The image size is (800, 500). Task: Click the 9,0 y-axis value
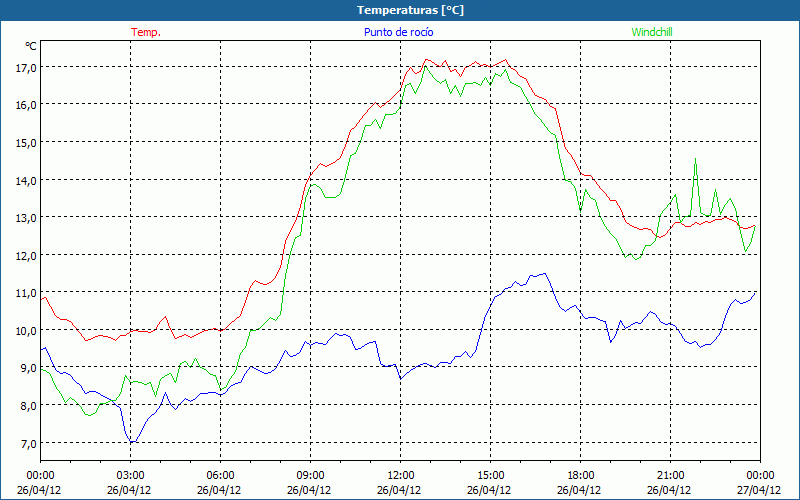[28, 368]
